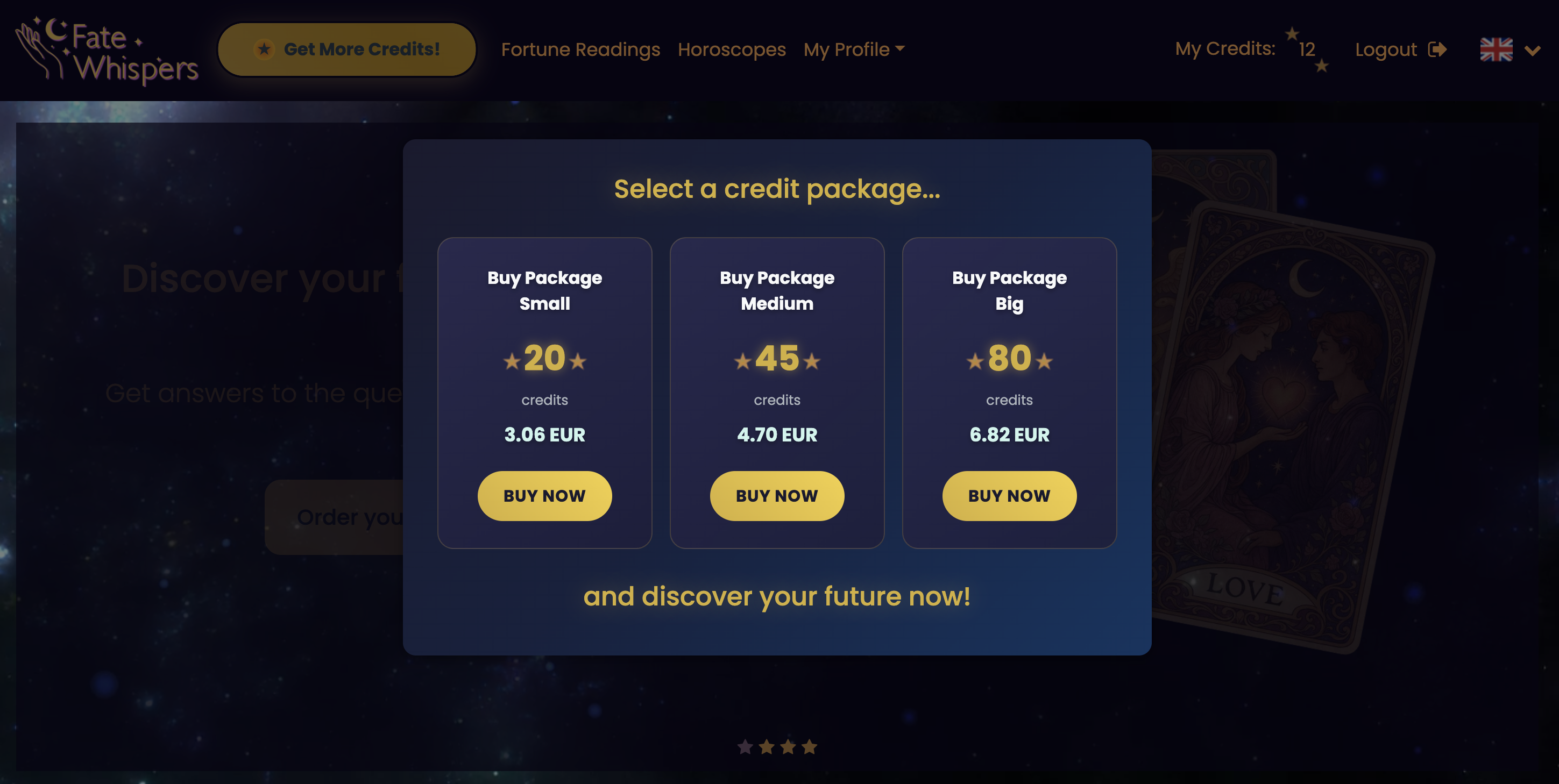Click the star left of 80 credits
Viewport: 1559px width, 784px height.
[x=974, y=361]
